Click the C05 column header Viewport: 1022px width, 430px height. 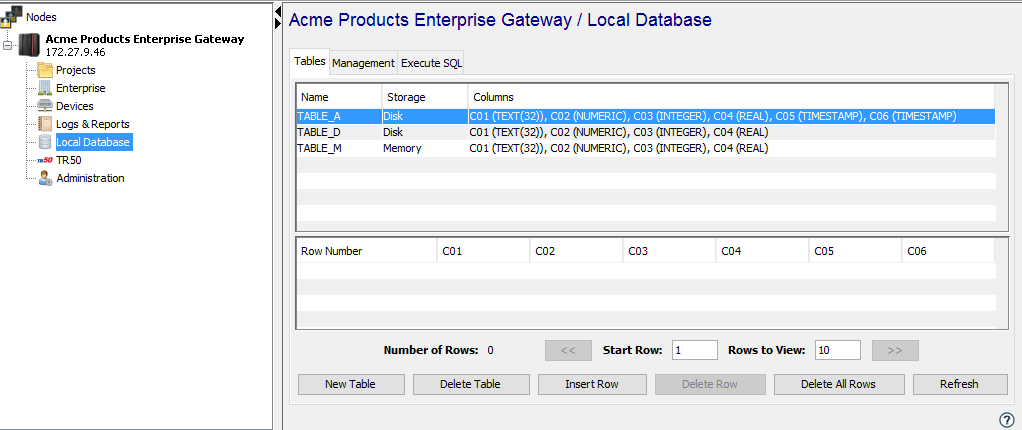point(856,251)
